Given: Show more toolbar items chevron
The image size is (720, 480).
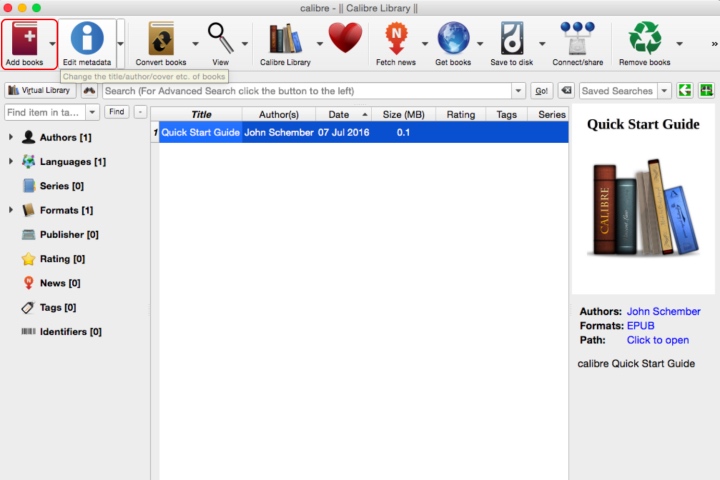Looking at the screenshot, I should pyautogui.click(x=714, y=44).
